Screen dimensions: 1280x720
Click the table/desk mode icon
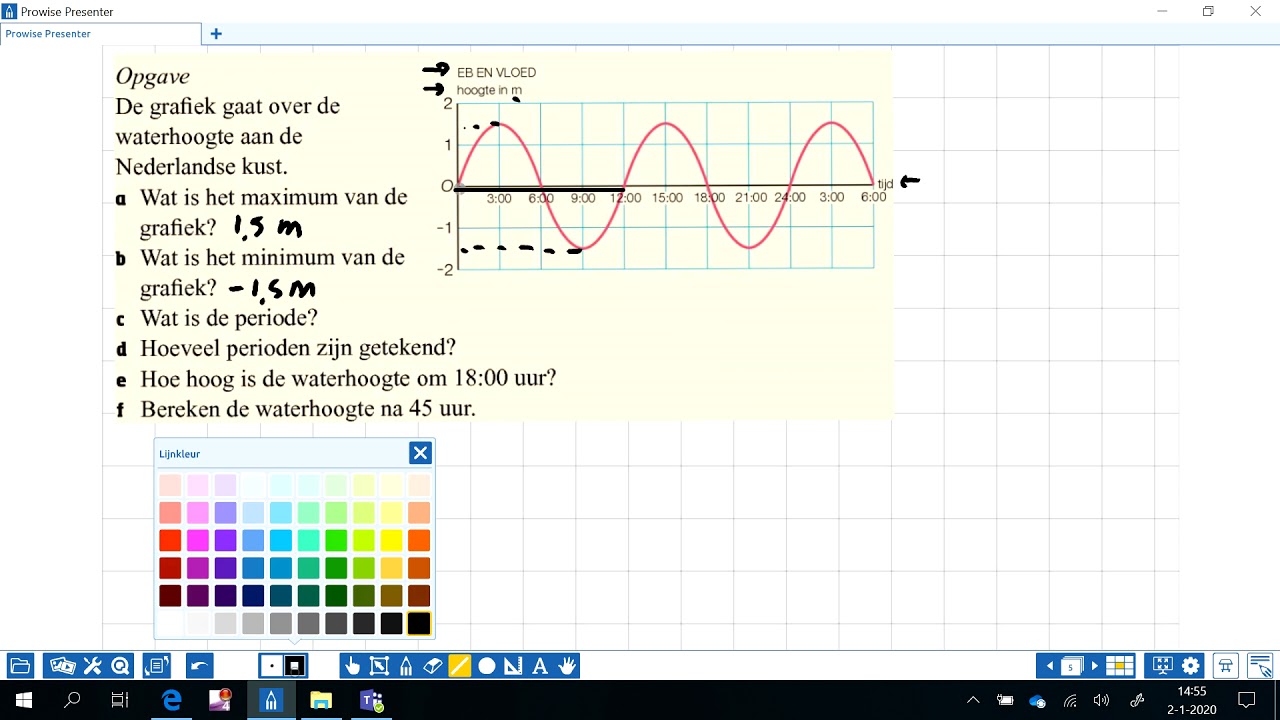1226,666
